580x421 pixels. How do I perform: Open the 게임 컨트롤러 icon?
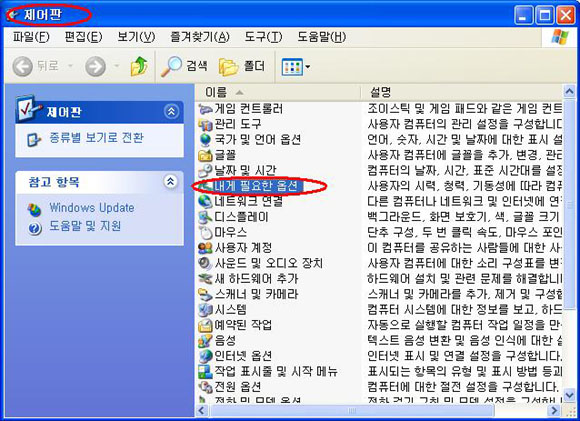(x=205, y=109)
